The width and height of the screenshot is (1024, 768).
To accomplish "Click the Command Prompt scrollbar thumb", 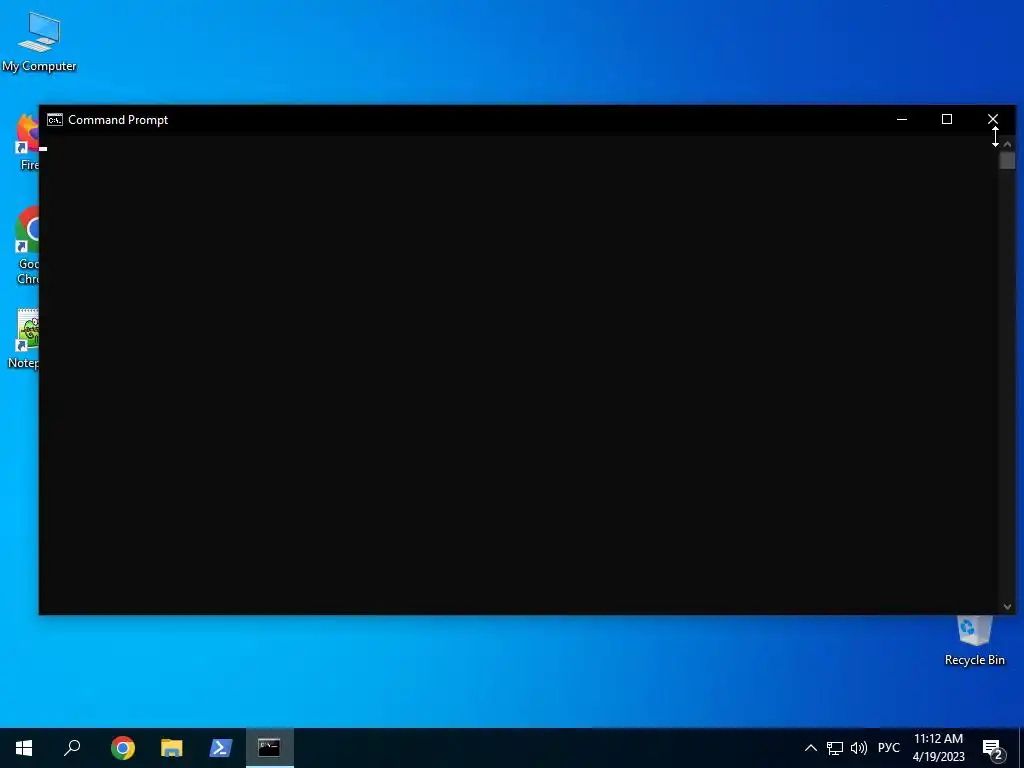I will [x=1007, y=160].
